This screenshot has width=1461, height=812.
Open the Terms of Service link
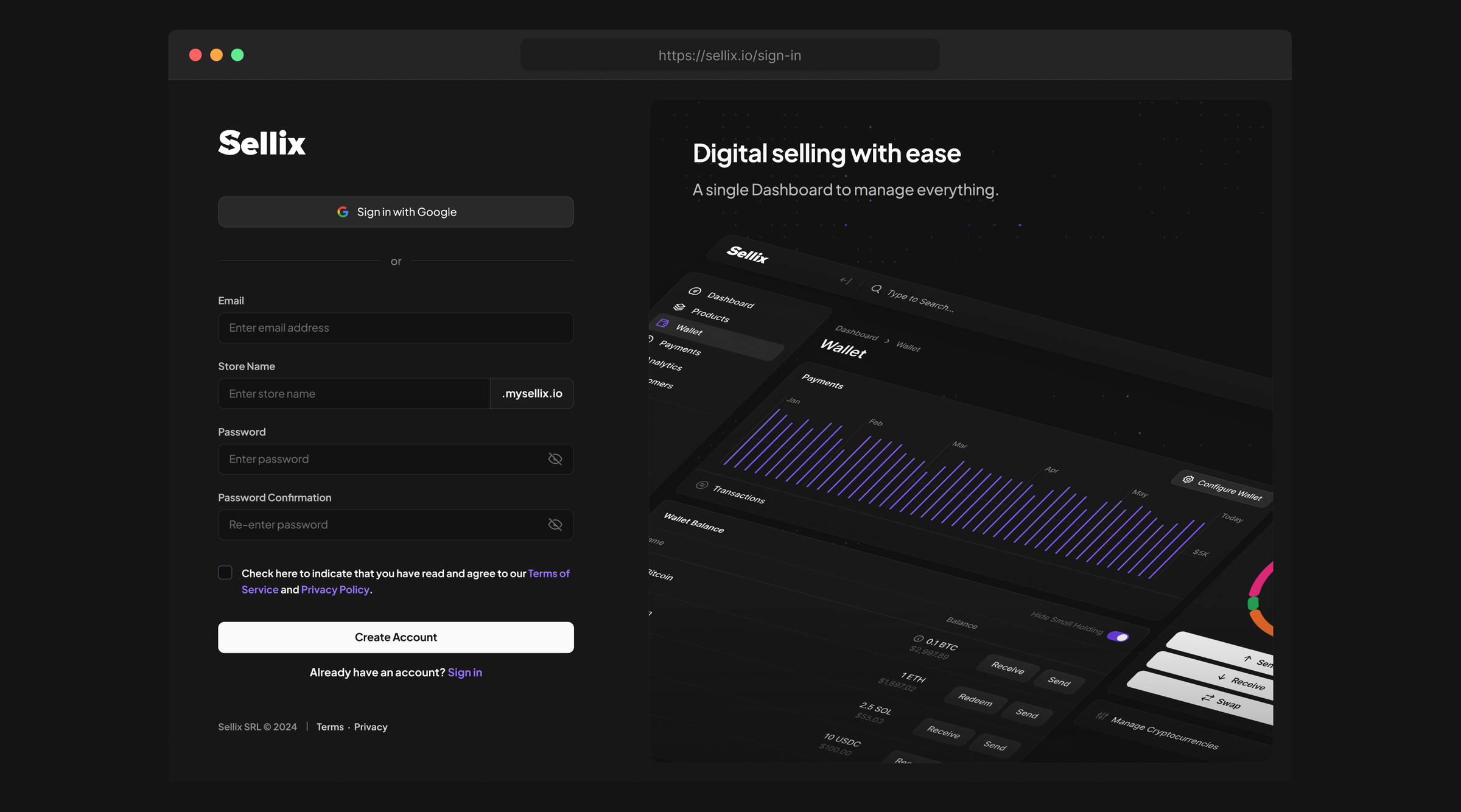548,573
